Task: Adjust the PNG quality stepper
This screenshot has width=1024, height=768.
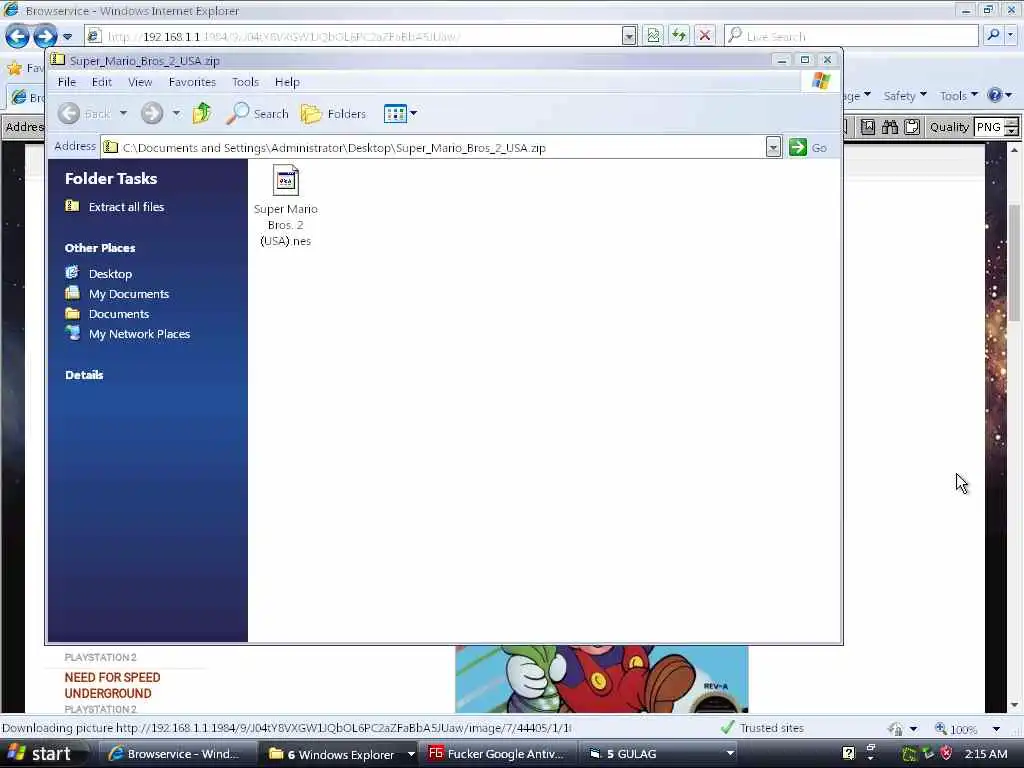Action: 1012,127
